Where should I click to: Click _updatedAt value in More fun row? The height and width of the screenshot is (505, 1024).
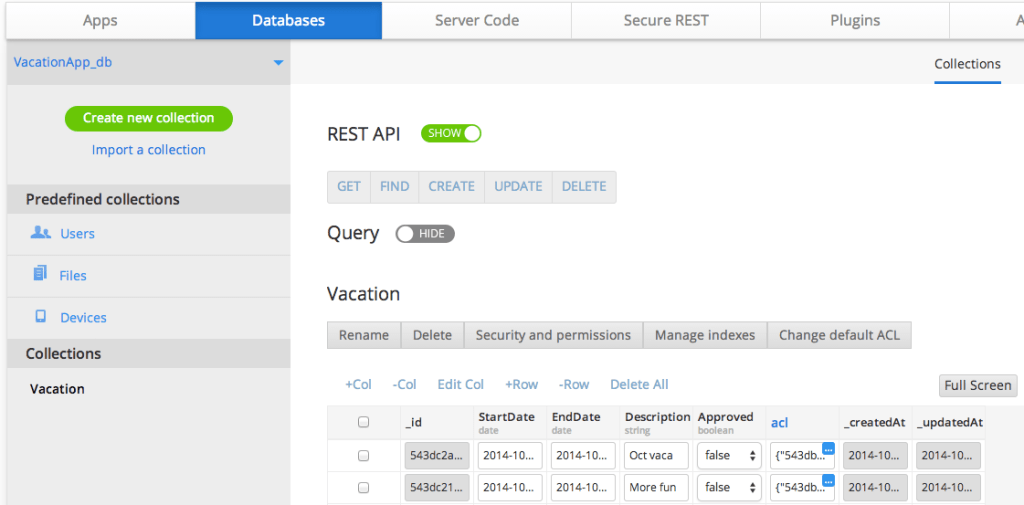948,487
